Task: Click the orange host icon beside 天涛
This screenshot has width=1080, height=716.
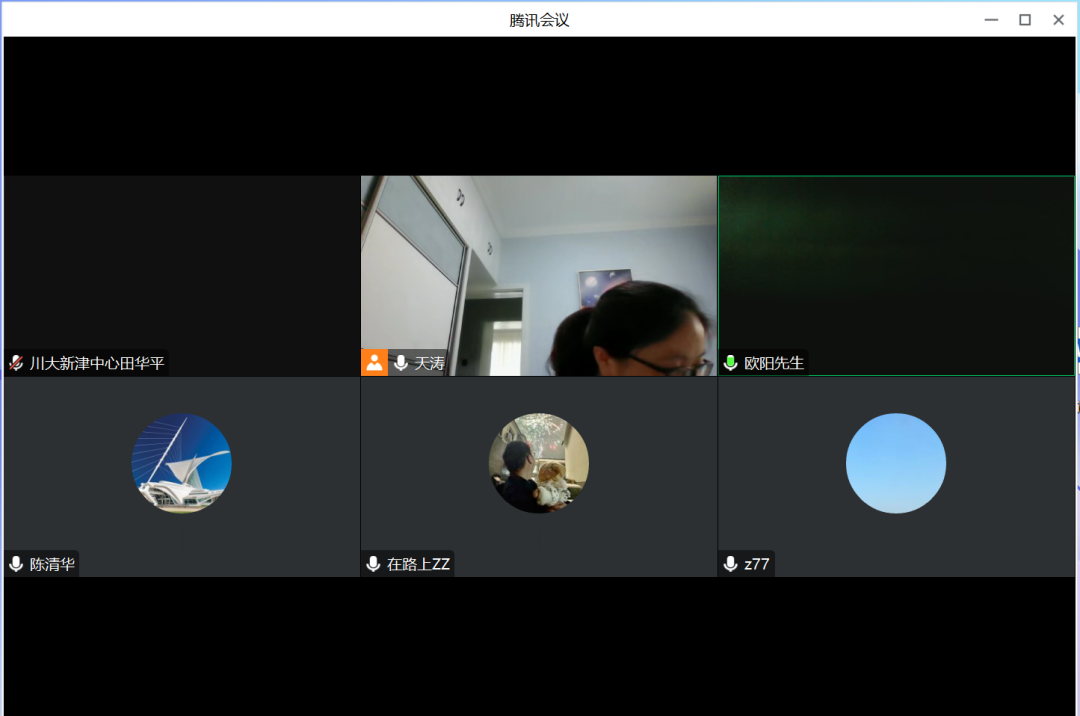Action: [374, 363]
